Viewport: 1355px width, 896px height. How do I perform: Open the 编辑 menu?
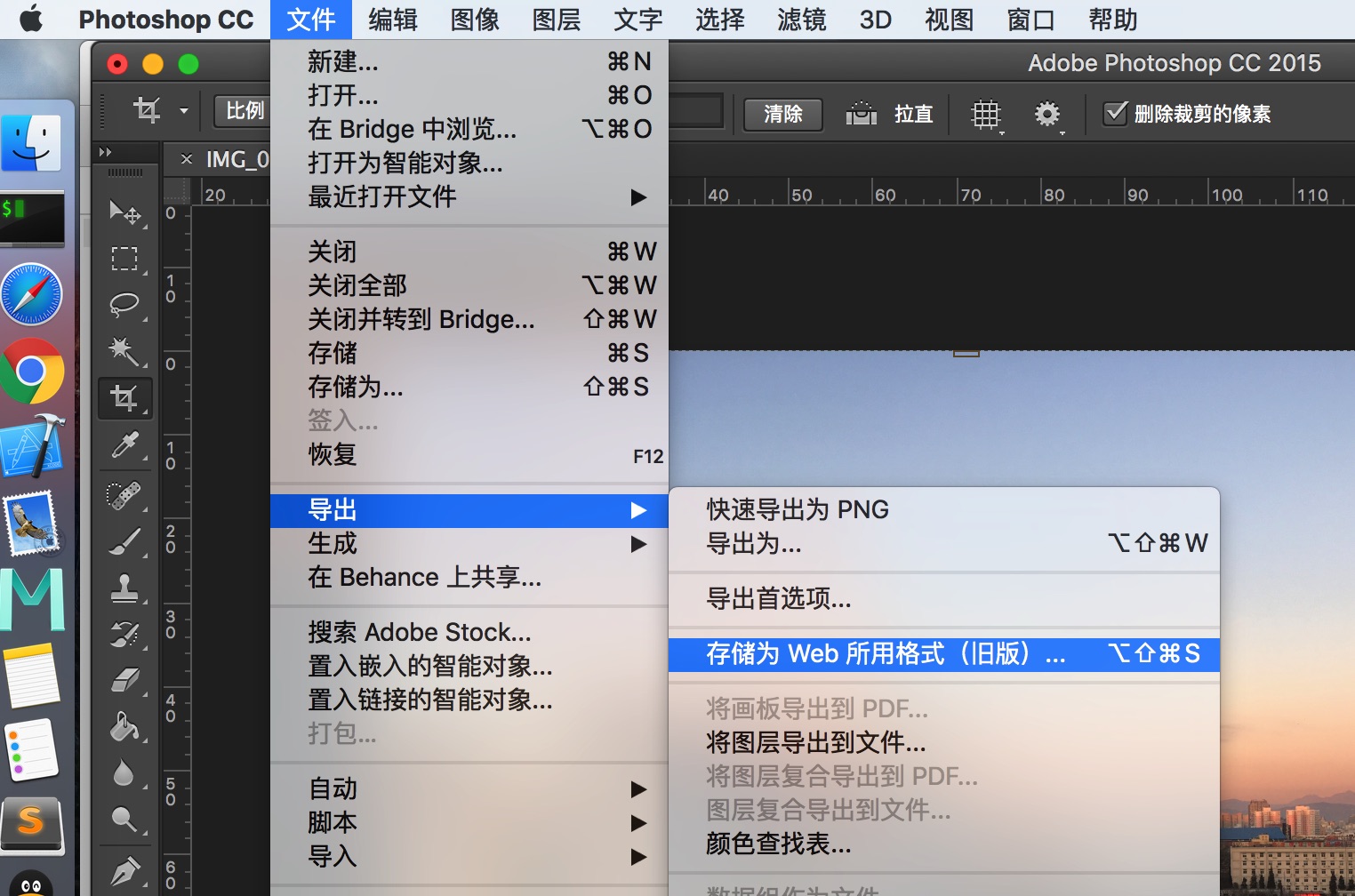[x=393, y=19]
